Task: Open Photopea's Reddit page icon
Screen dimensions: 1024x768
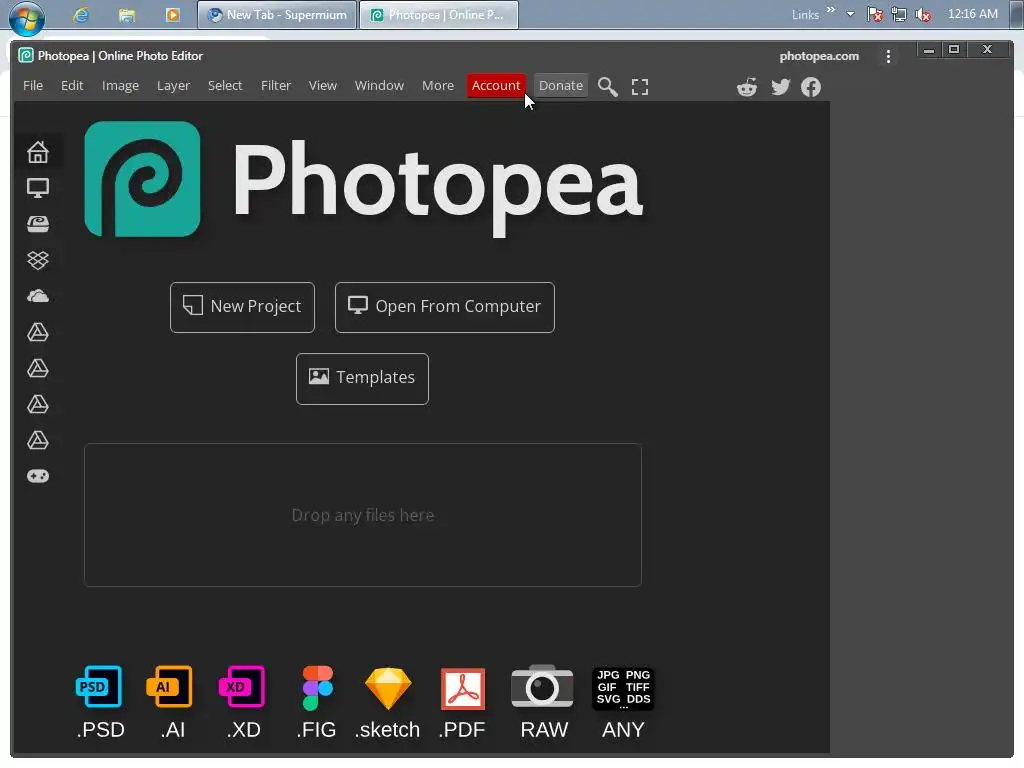Action: (747, 87)
